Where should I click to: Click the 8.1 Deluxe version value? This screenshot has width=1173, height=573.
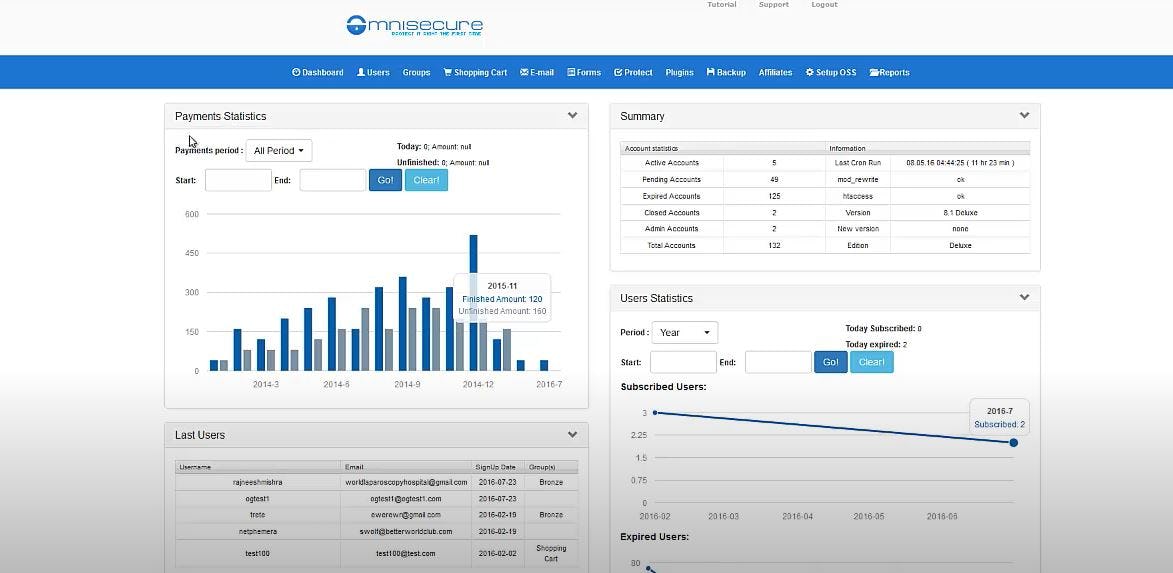(960, 212)
